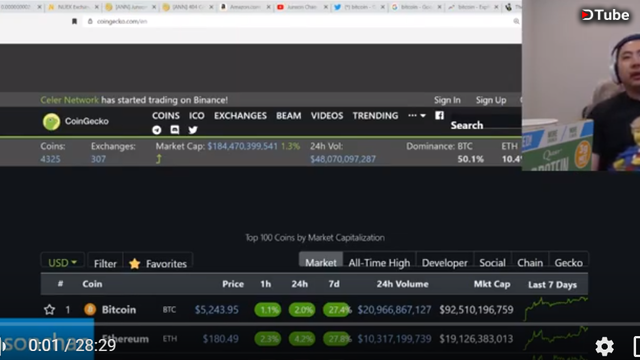Image resolution: width=640 pixels, height=360 pixels.
Task: Click Bitcoin 24h volume $20,966,867,127
Action: point(394,310)
